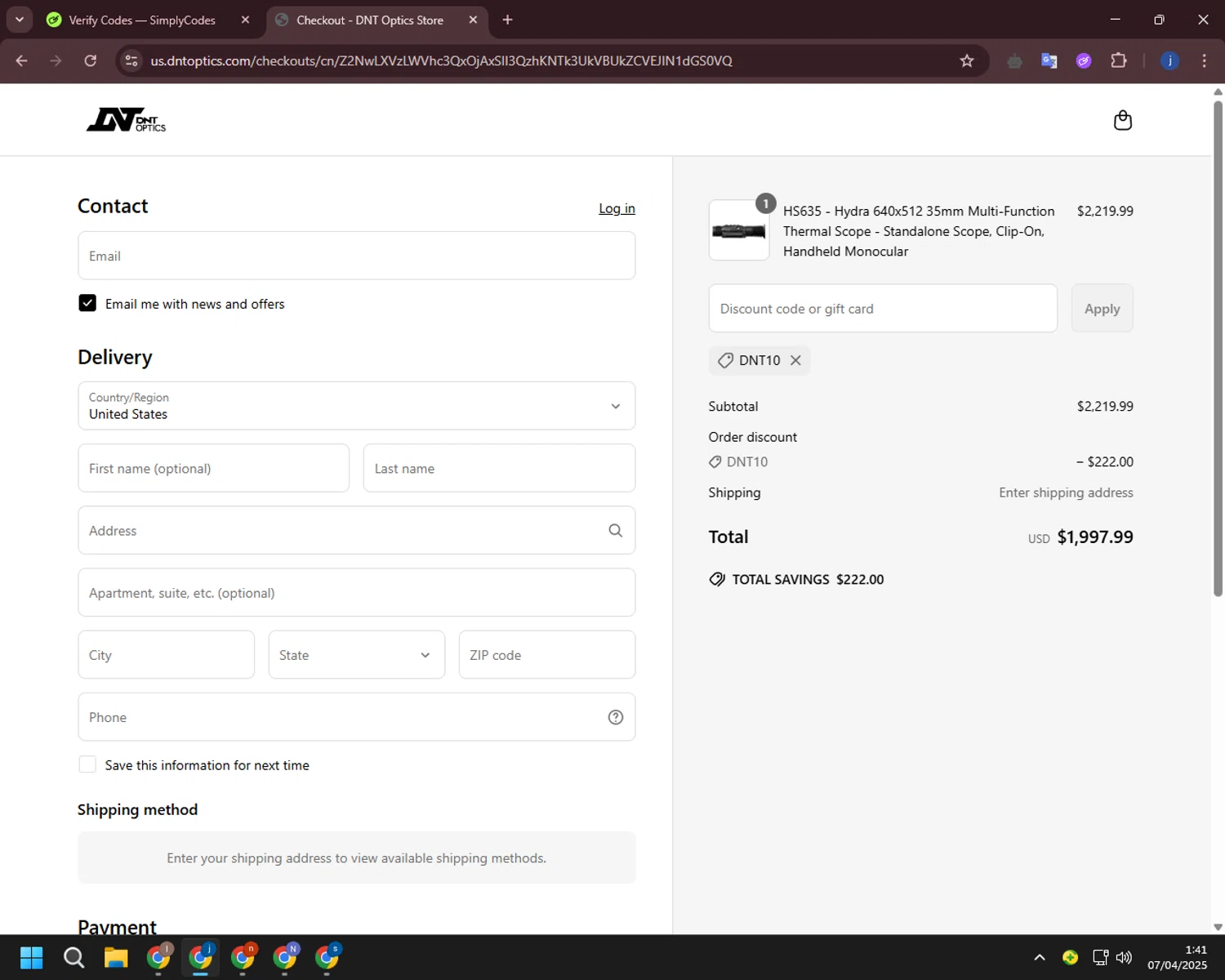1225x980 pixels.
Task: Click the green tray notification icon
Action: (x=1070, y=957)
